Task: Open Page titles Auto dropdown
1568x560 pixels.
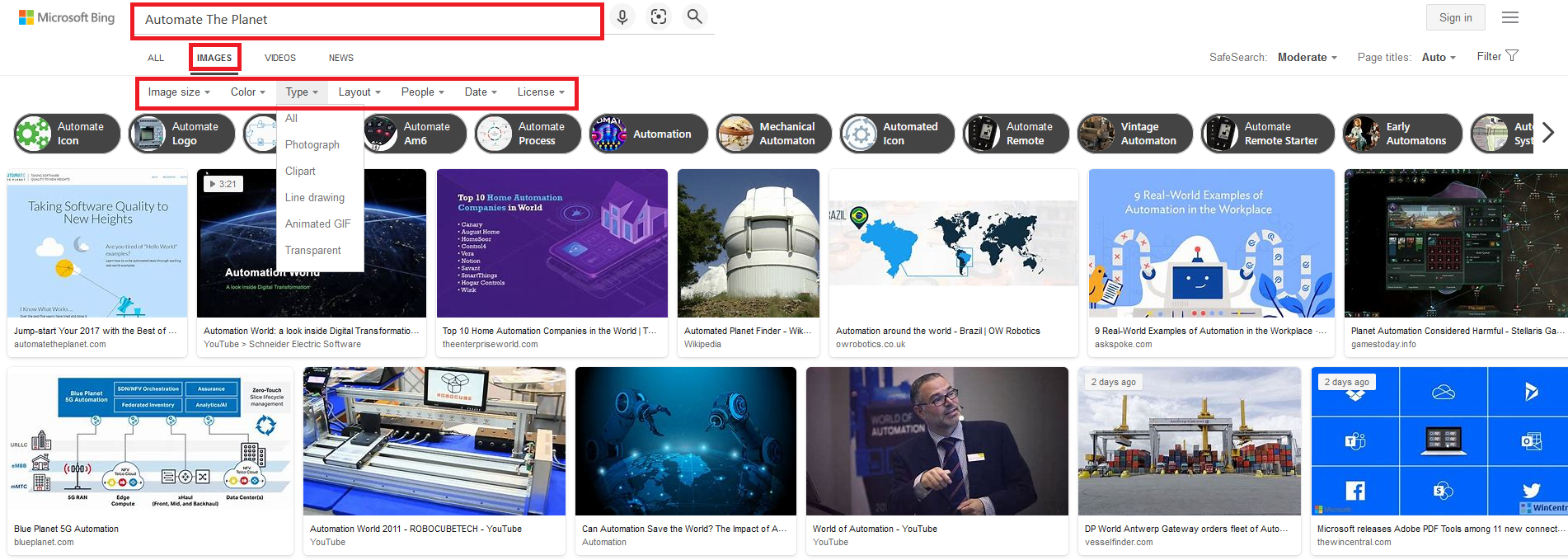Action: click(x=1439, y=57)
